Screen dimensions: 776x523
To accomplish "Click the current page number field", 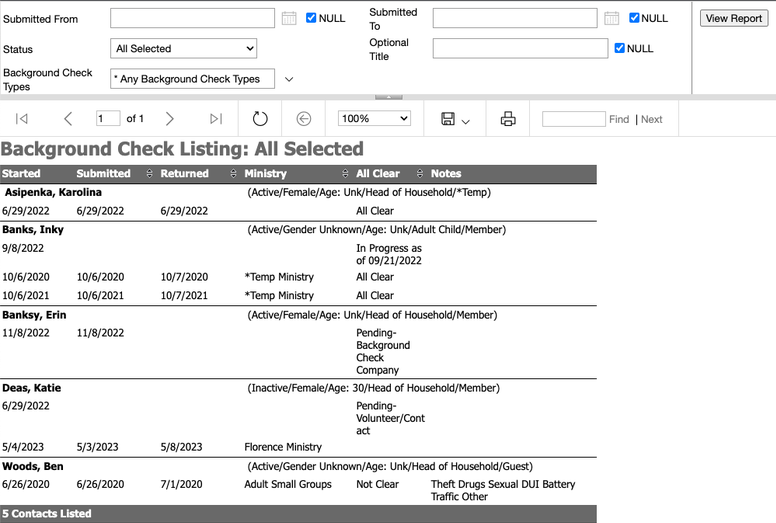I will pyautogui.click(x=108, y=118).
